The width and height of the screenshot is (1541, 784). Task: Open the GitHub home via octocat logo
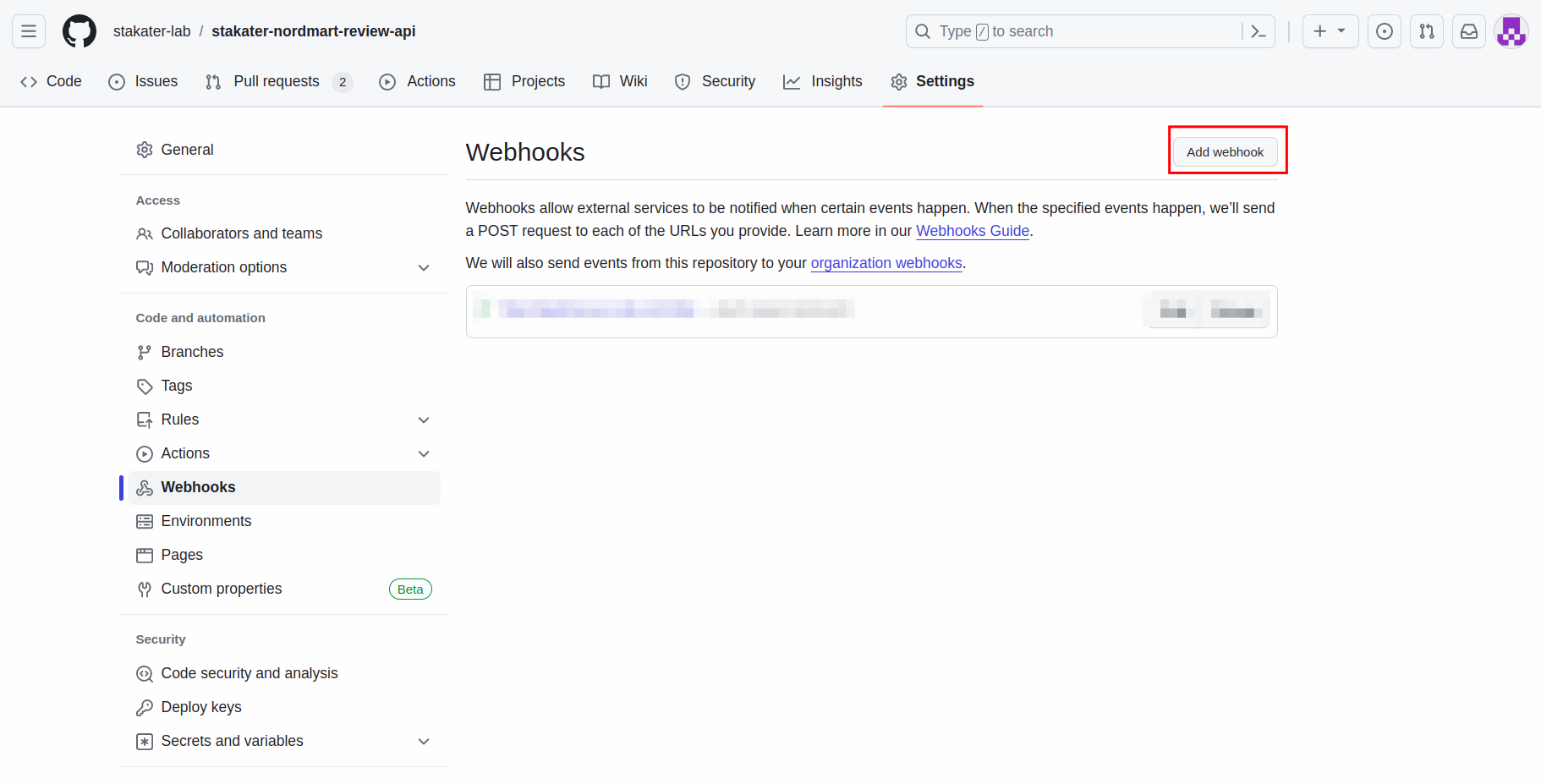[79, 31]
